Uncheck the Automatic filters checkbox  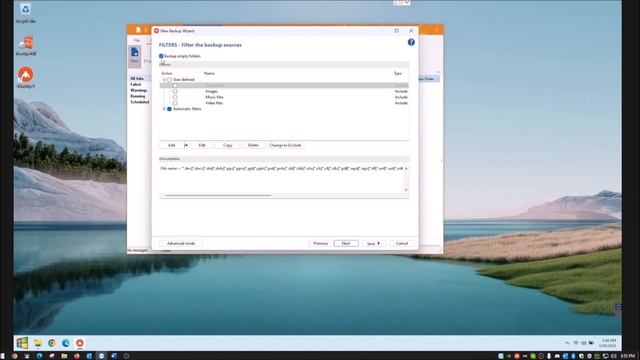pyautogui.click(x=169, y=109)
